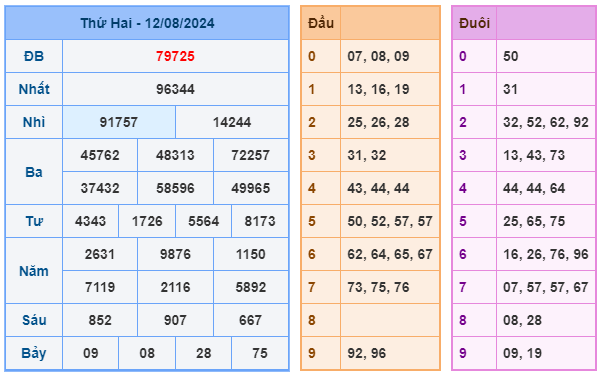Viewport: 601px width, 375px height.
Task: Select Đầu values 92, 96
Action: 367,353
